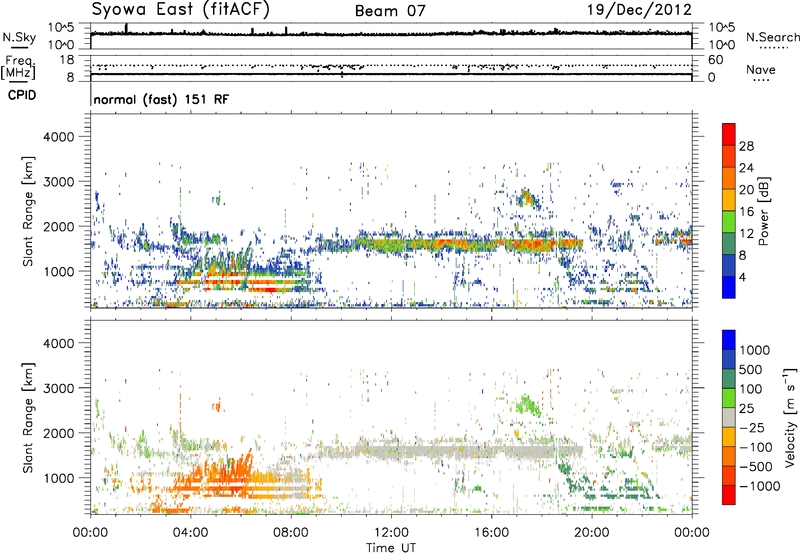Click the '16' label on power colorbar

click(746, 212)
